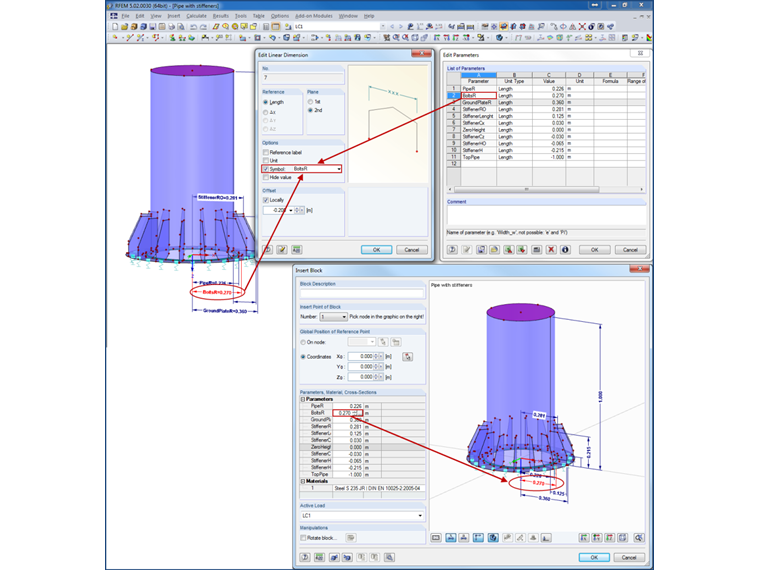Click rotate block settings icon in Manipulations
Screen dimensions: 760x570
[x=351, y=538]
